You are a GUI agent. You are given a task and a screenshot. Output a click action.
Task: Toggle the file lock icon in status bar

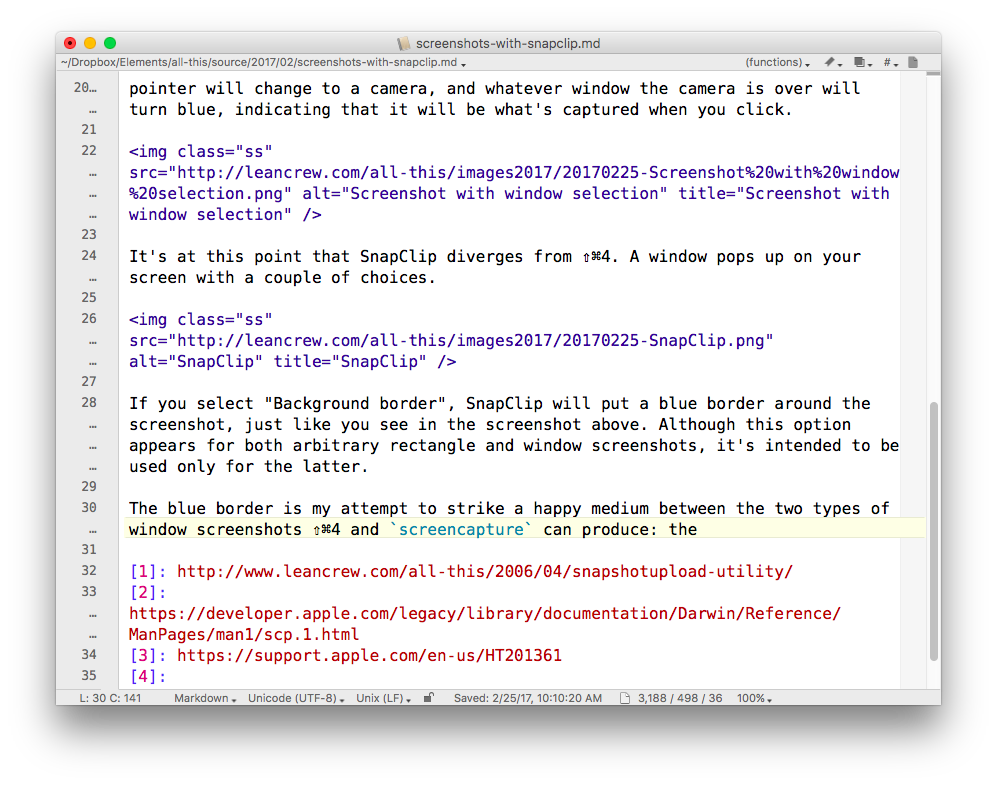[429, 698]
